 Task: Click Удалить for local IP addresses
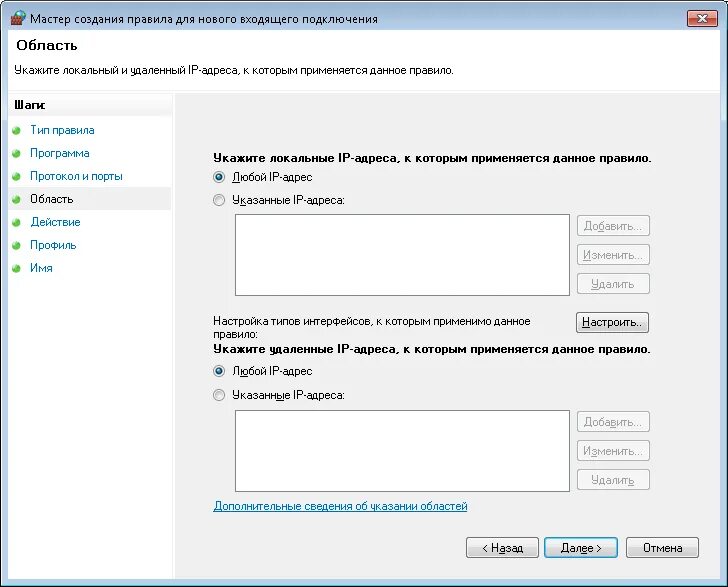click(613, 284)
